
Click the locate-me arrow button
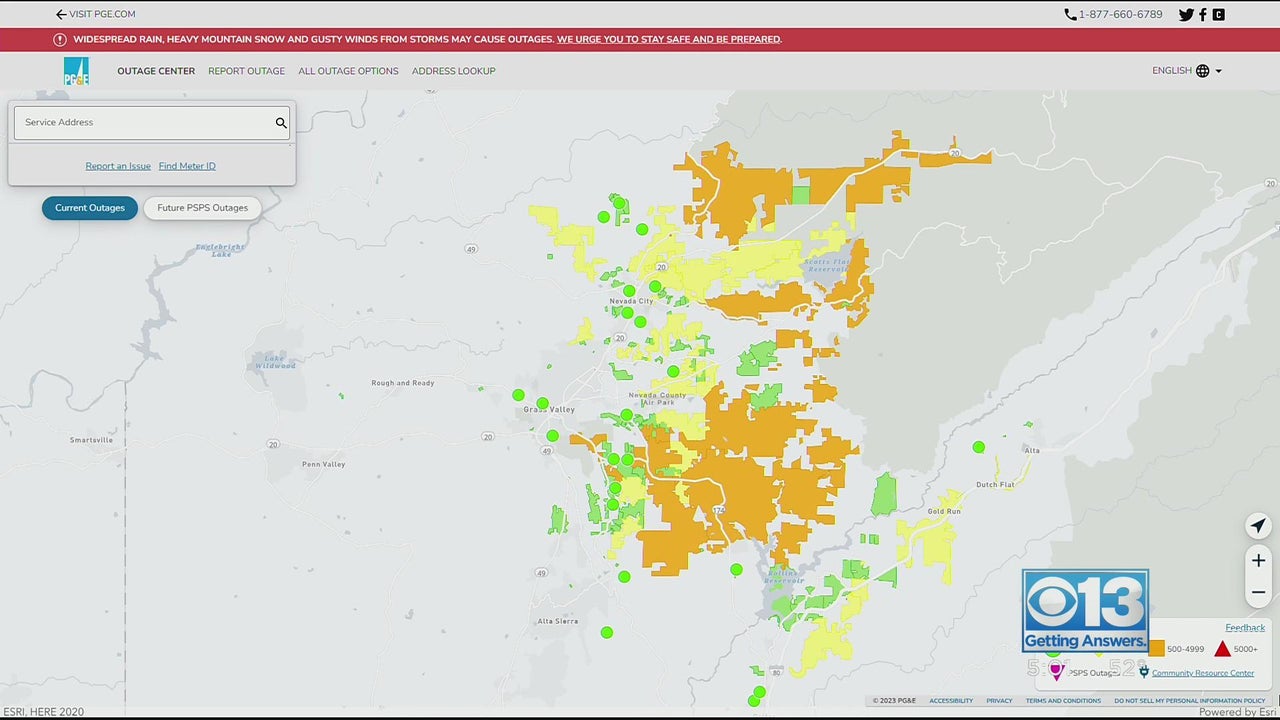pyautogui.click(x=1258, y=526)
